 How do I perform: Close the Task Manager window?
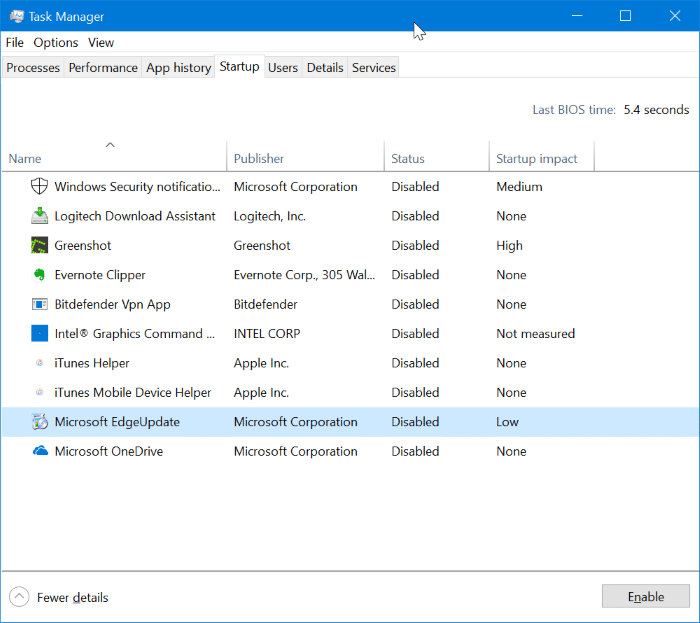[x=675, y=16]
